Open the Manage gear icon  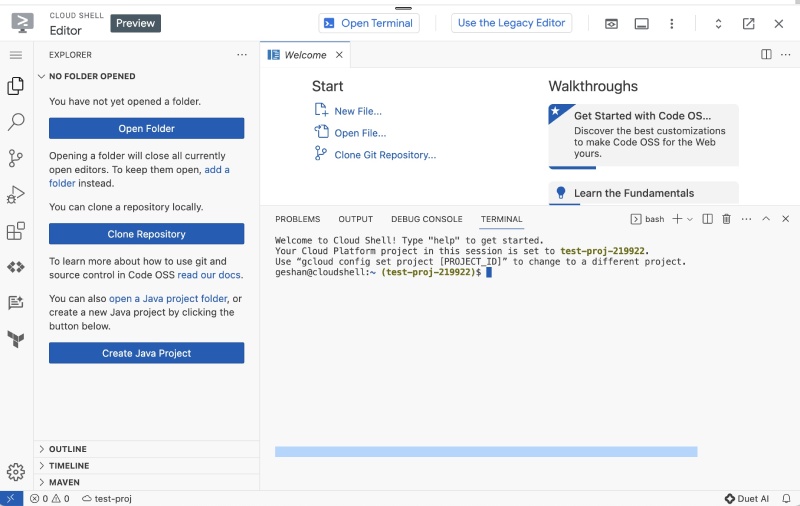[x=16, y=472]
